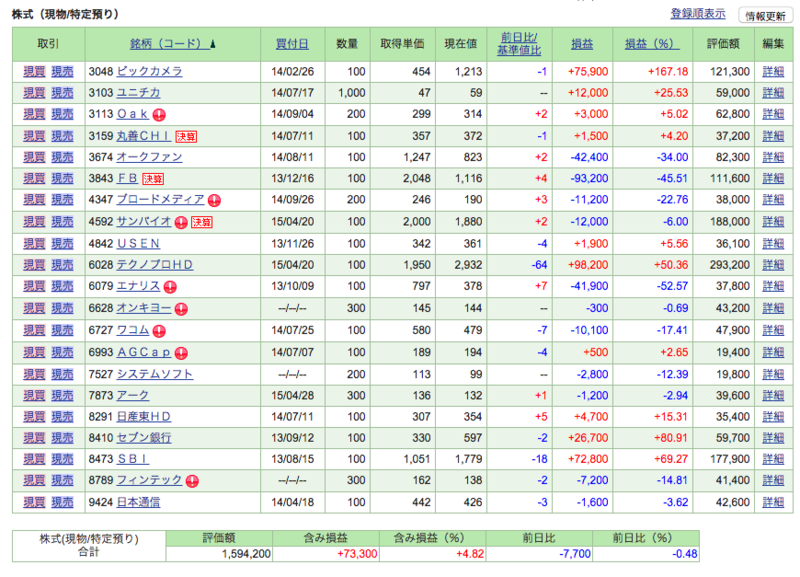
Task: Click the red alert icon beside ブロードメディア
Action: click(214, 200)
